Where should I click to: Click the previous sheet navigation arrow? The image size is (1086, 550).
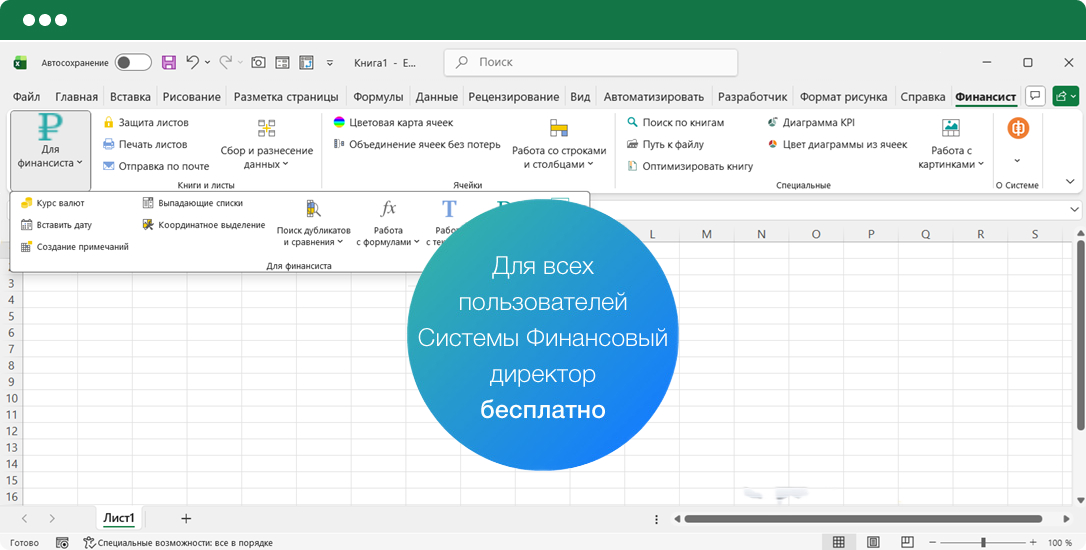pos(25,518)
